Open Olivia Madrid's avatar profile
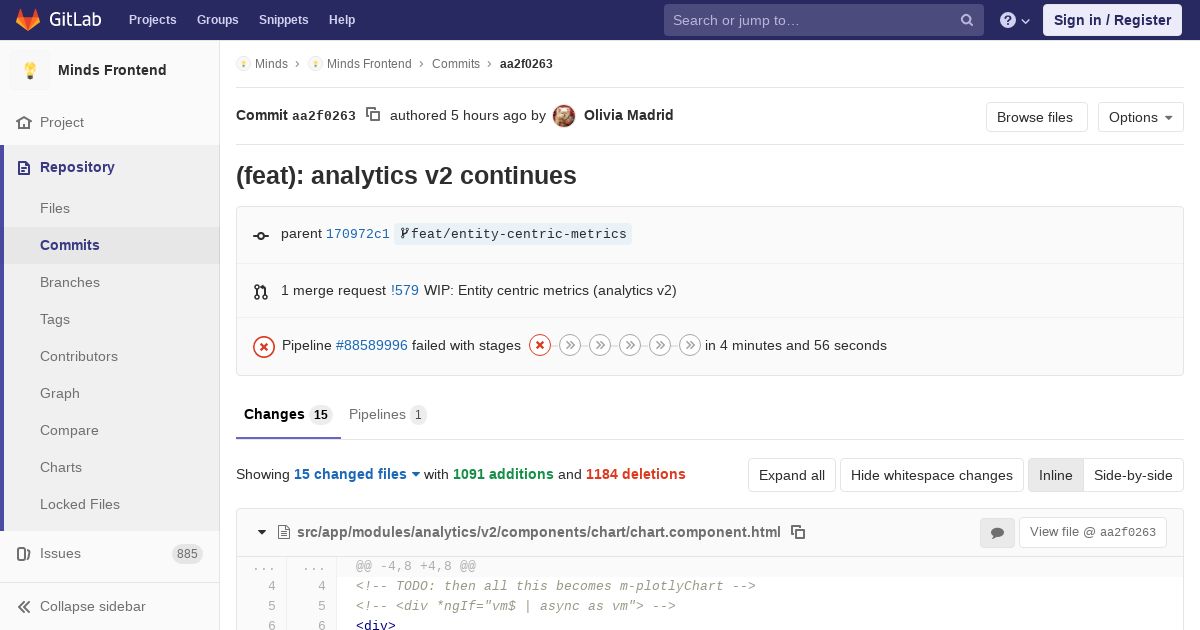Viewport: 1200px width, 630px height. pyautogui.click(x=564, y=116)
